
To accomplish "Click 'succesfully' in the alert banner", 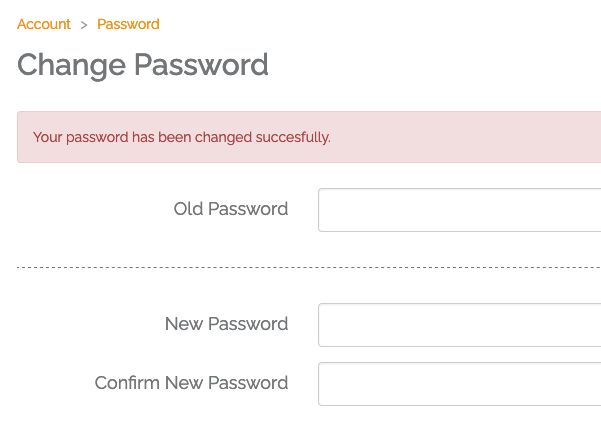I will (x=294, y=137).
